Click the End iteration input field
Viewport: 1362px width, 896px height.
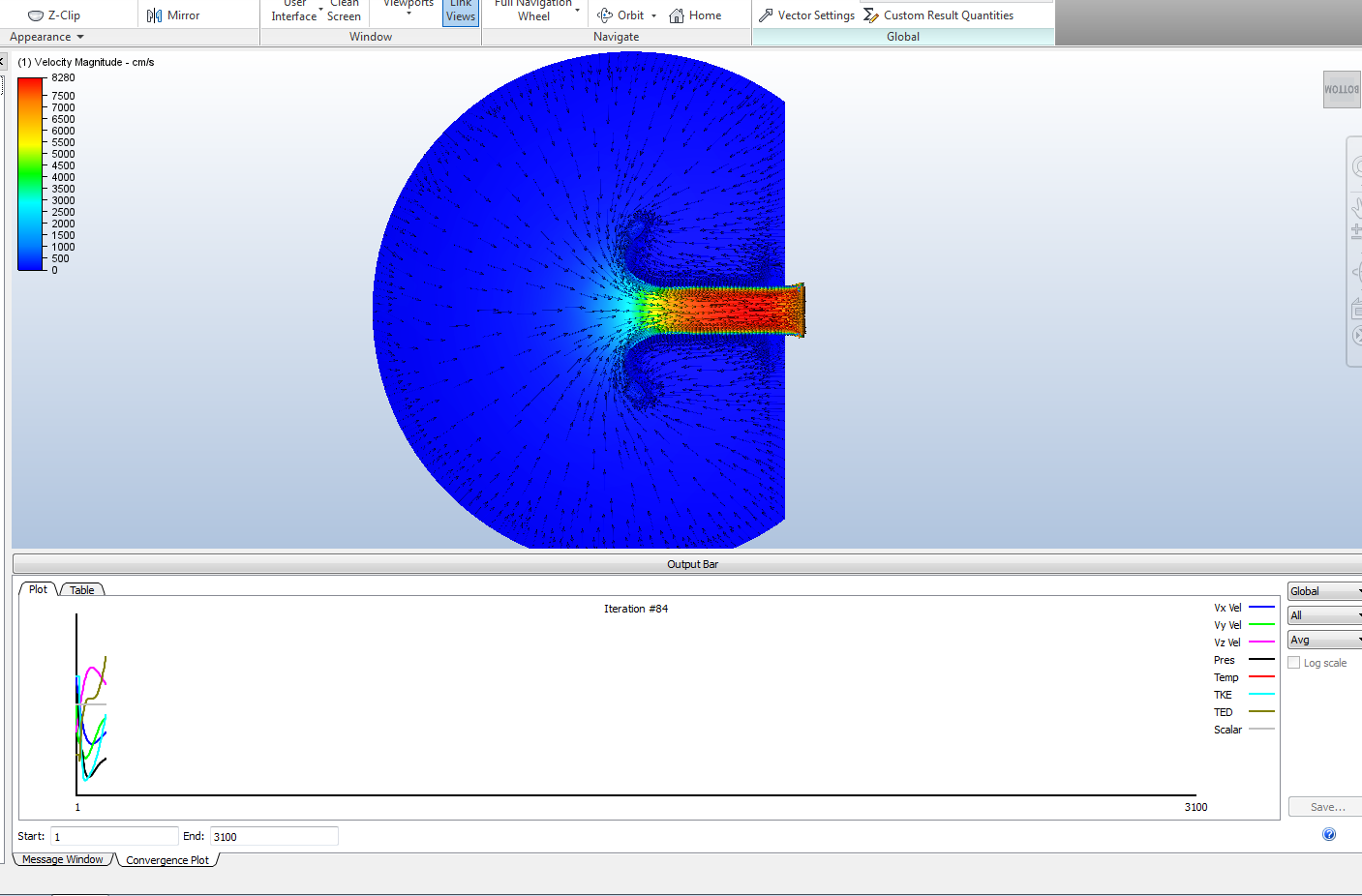[274, 835]
